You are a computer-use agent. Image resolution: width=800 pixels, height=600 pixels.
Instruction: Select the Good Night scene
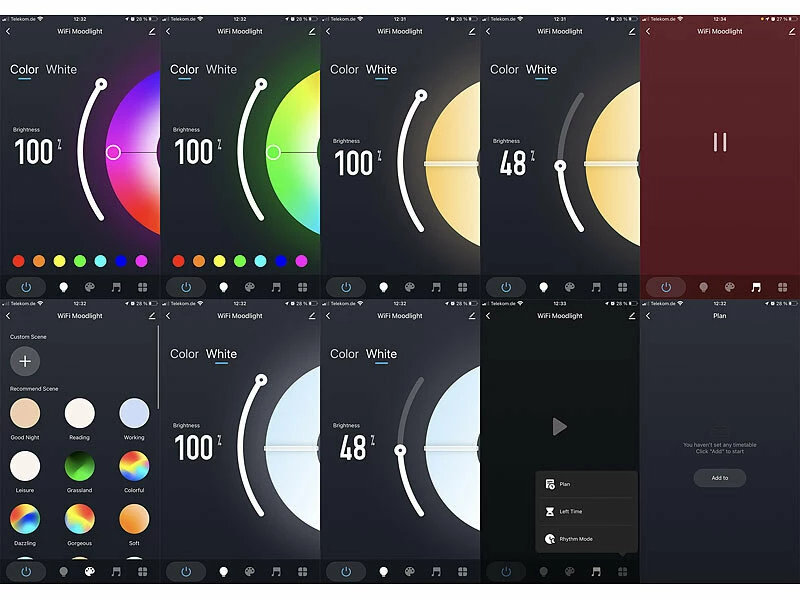[x=25, y=413]
